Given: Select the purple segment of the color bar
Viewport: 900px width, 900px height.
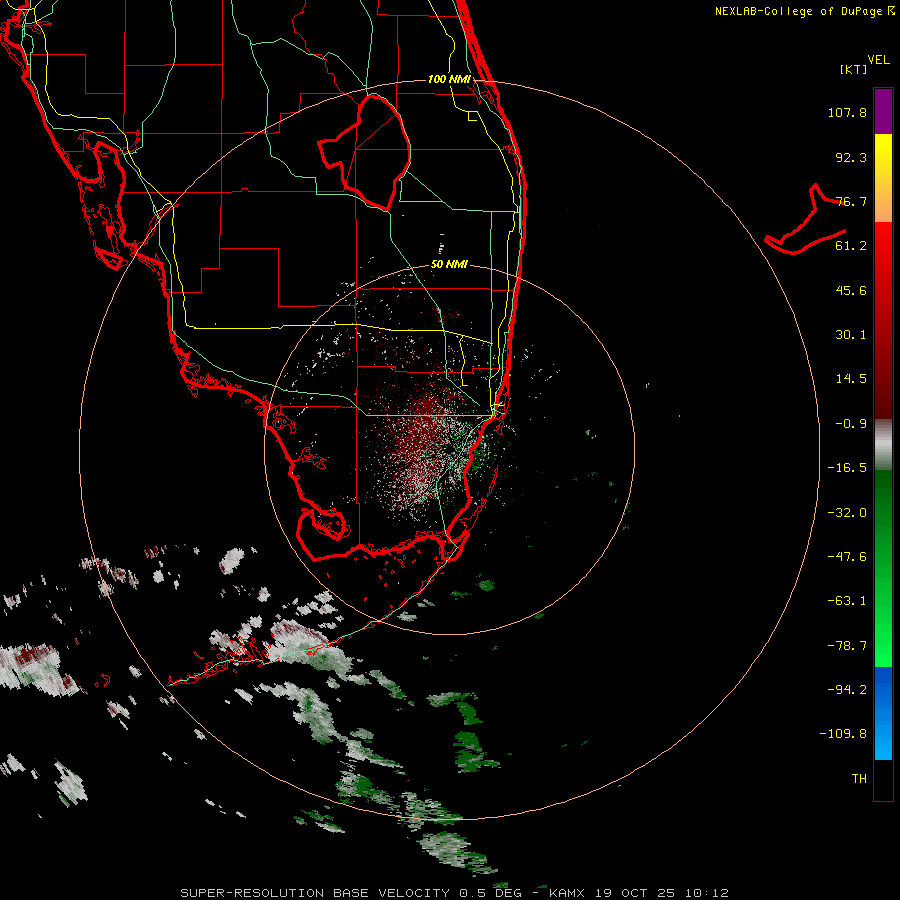Looking at the screenshot, I should click(x=883, y=112).
